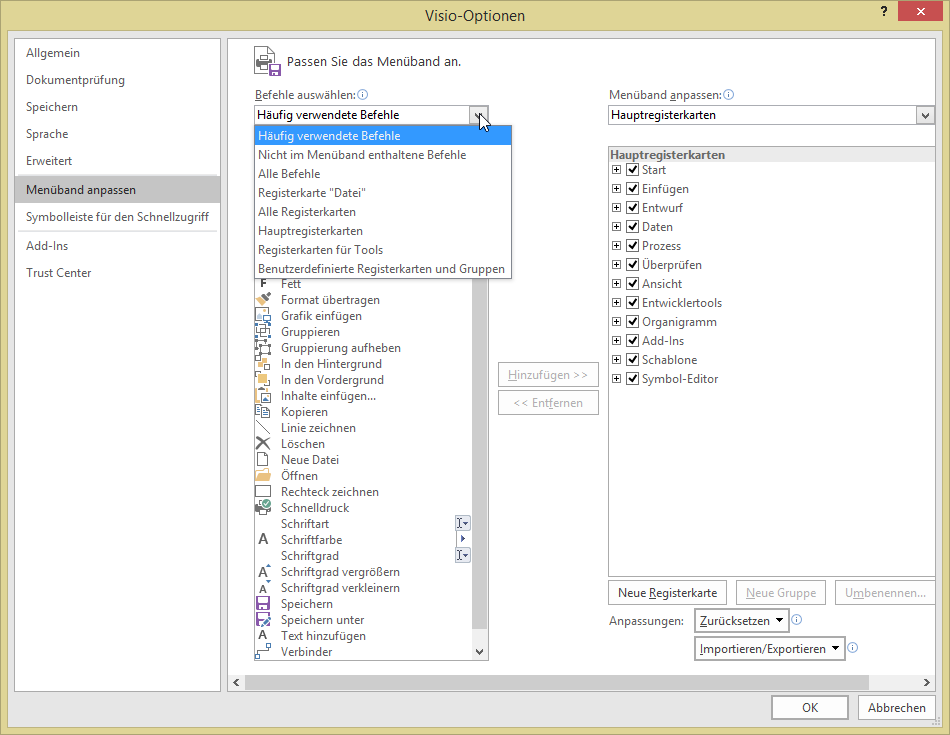Uncheck the Start tab checkbox

633,170
